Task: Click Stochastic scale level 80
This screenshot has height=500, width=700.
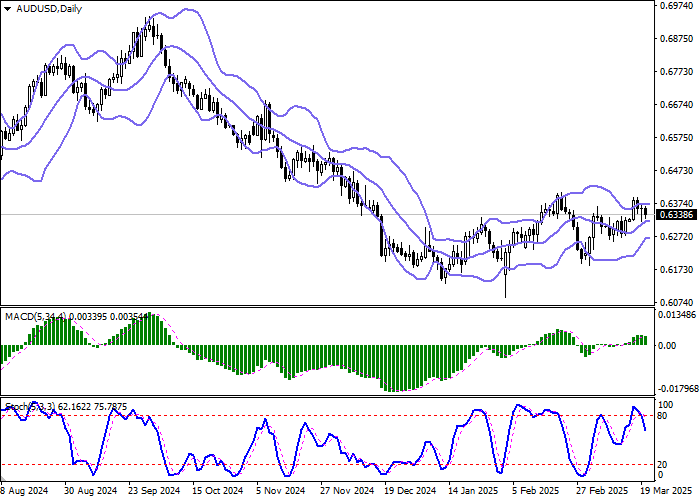Action: click(x=664, y=416)
